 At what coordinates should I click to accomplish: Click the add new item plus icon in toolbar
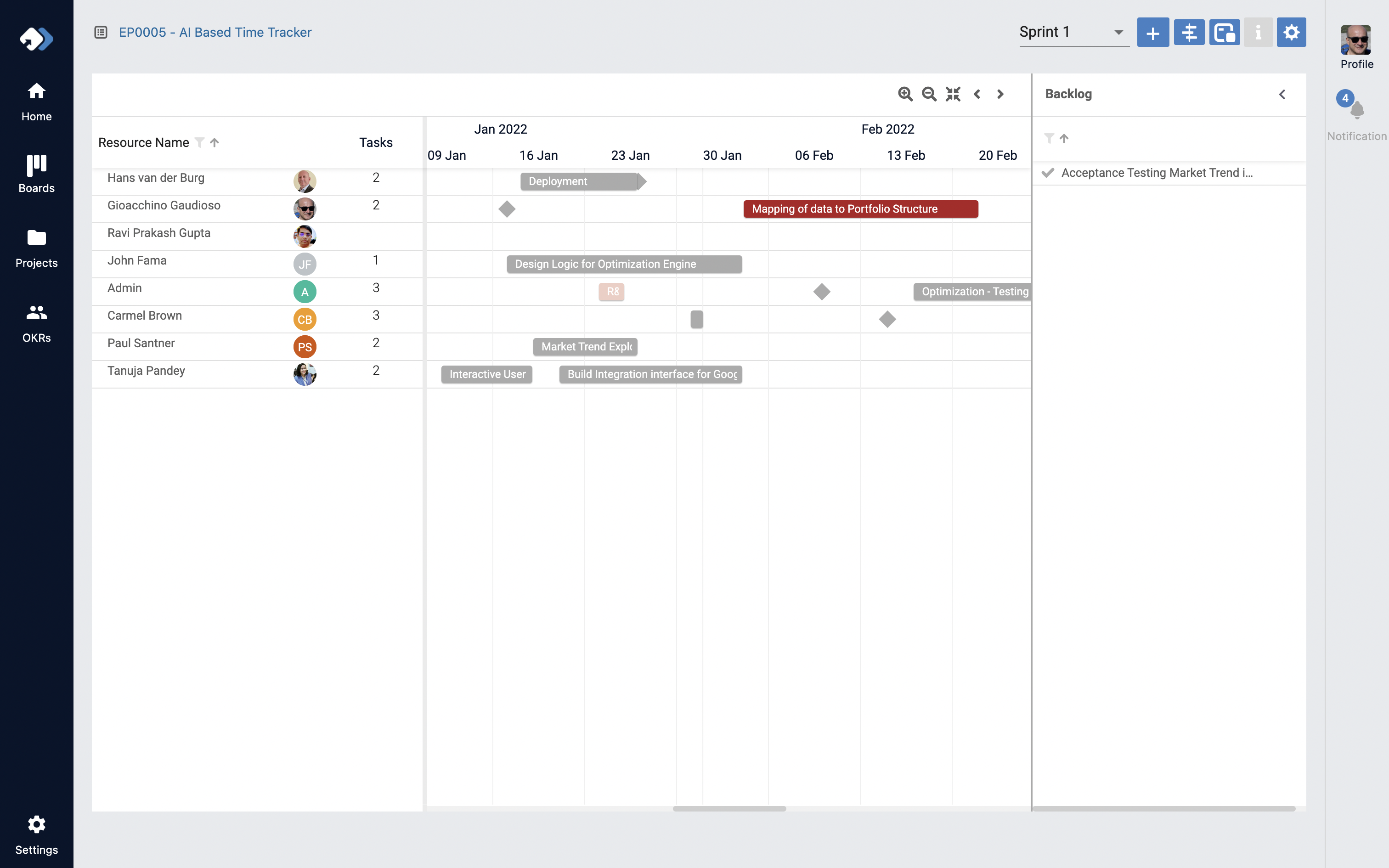click(x=1154, y=32)
